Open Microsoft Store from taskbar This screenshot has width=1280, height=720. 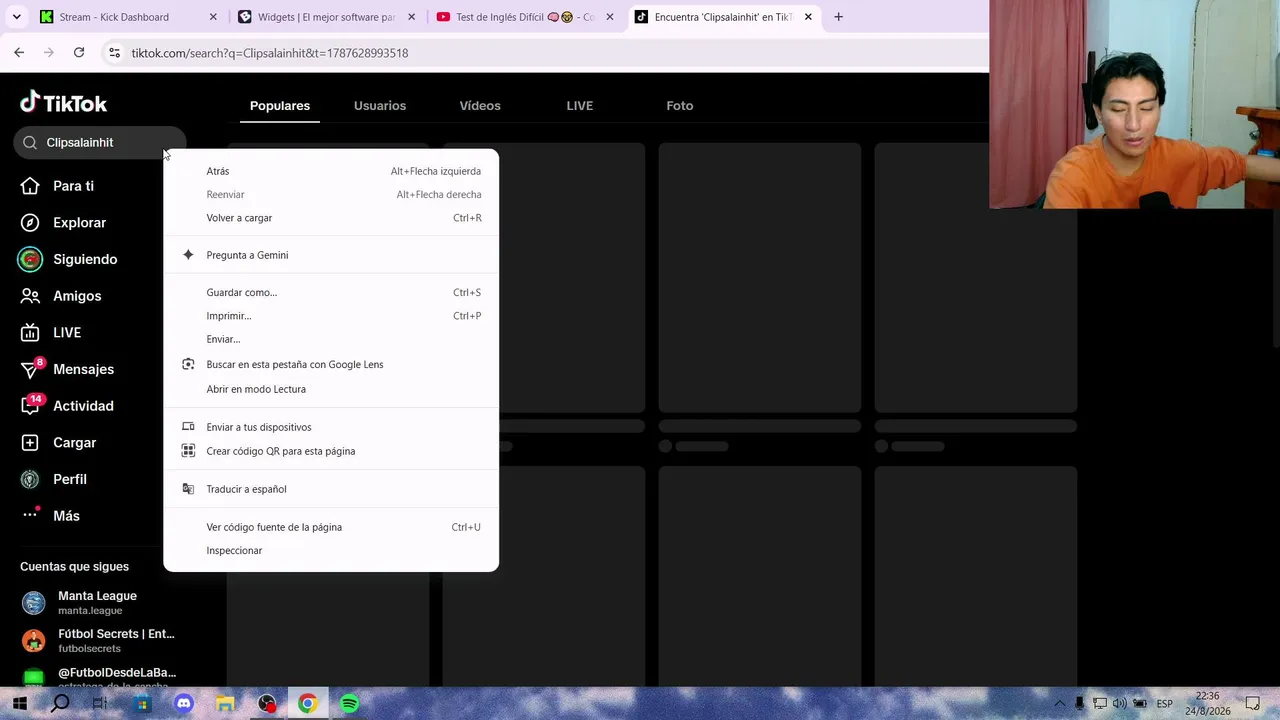[142, 704]
